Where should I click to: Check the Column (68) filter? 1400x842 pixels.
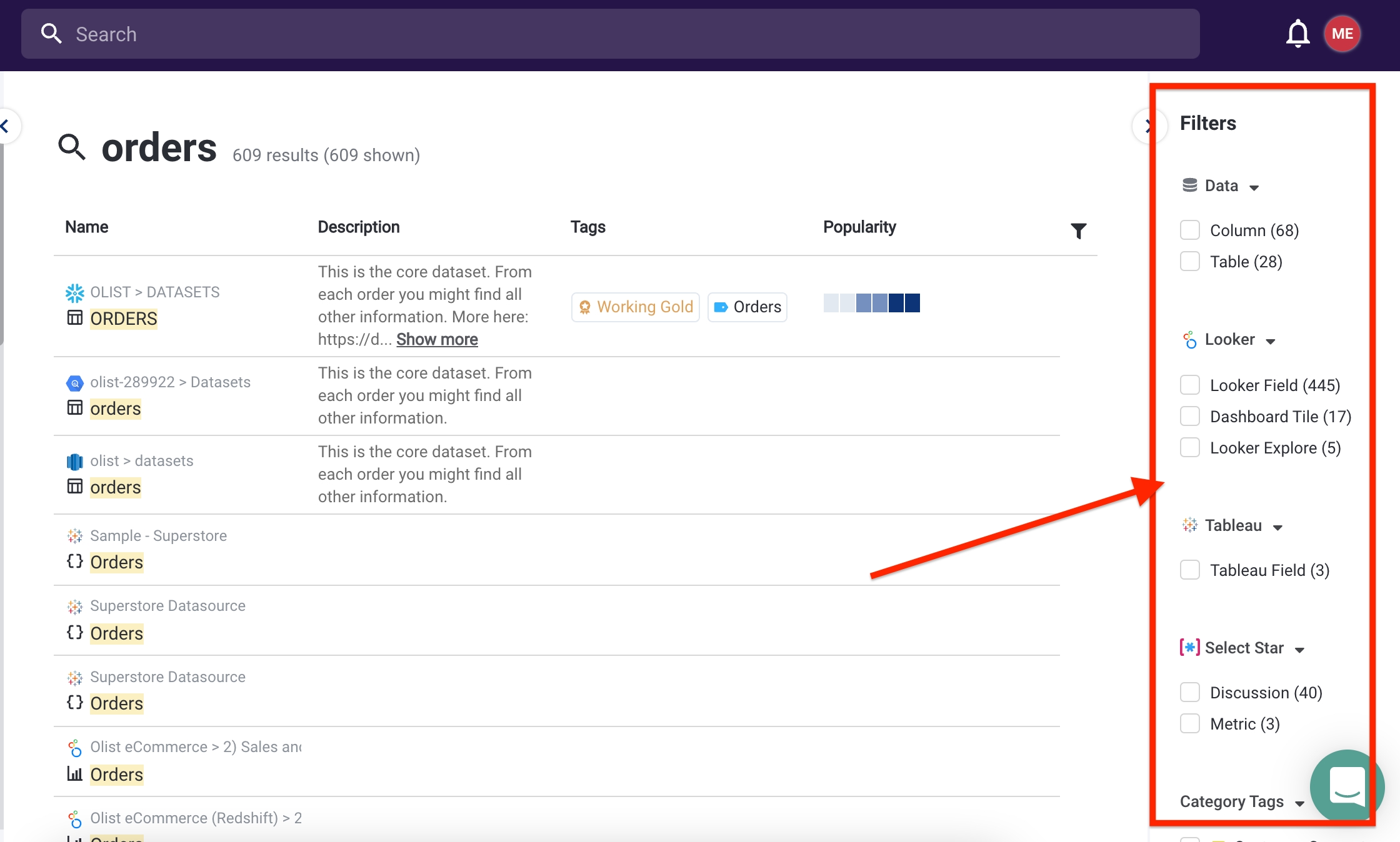pos(1189,230)
